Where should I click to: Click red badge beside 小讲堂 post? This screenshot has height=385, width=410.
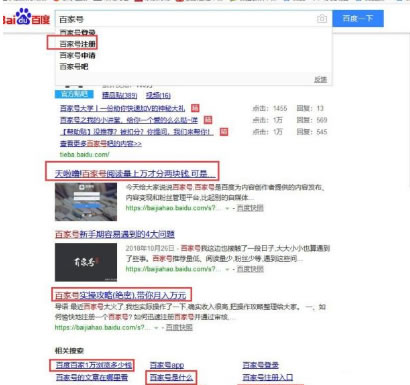208,120
